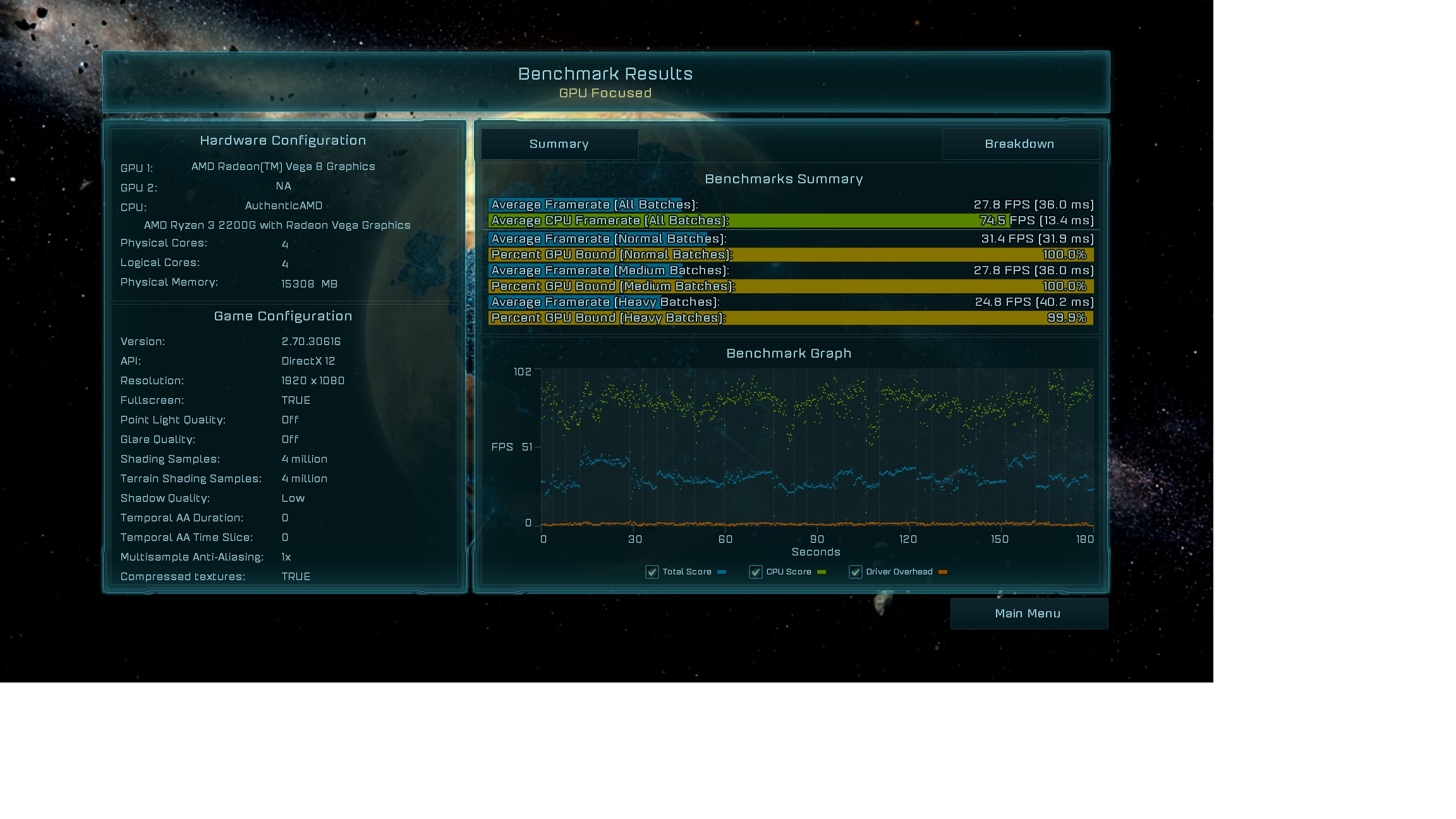Screen dimensions: 1456x819
Task: Click the 102 FPS label on graph axis
Action: pos(523,372)
